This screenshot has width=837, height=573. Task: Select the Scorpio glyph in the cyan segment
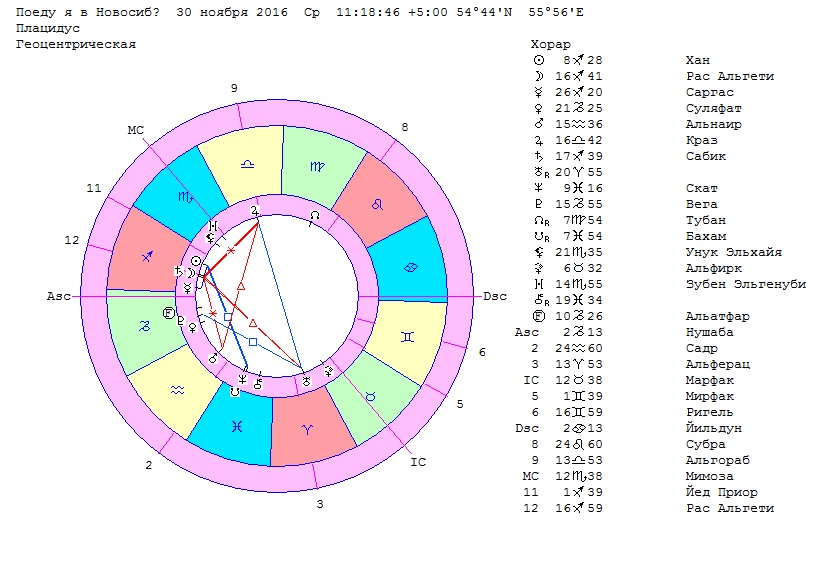coord(185,198)
